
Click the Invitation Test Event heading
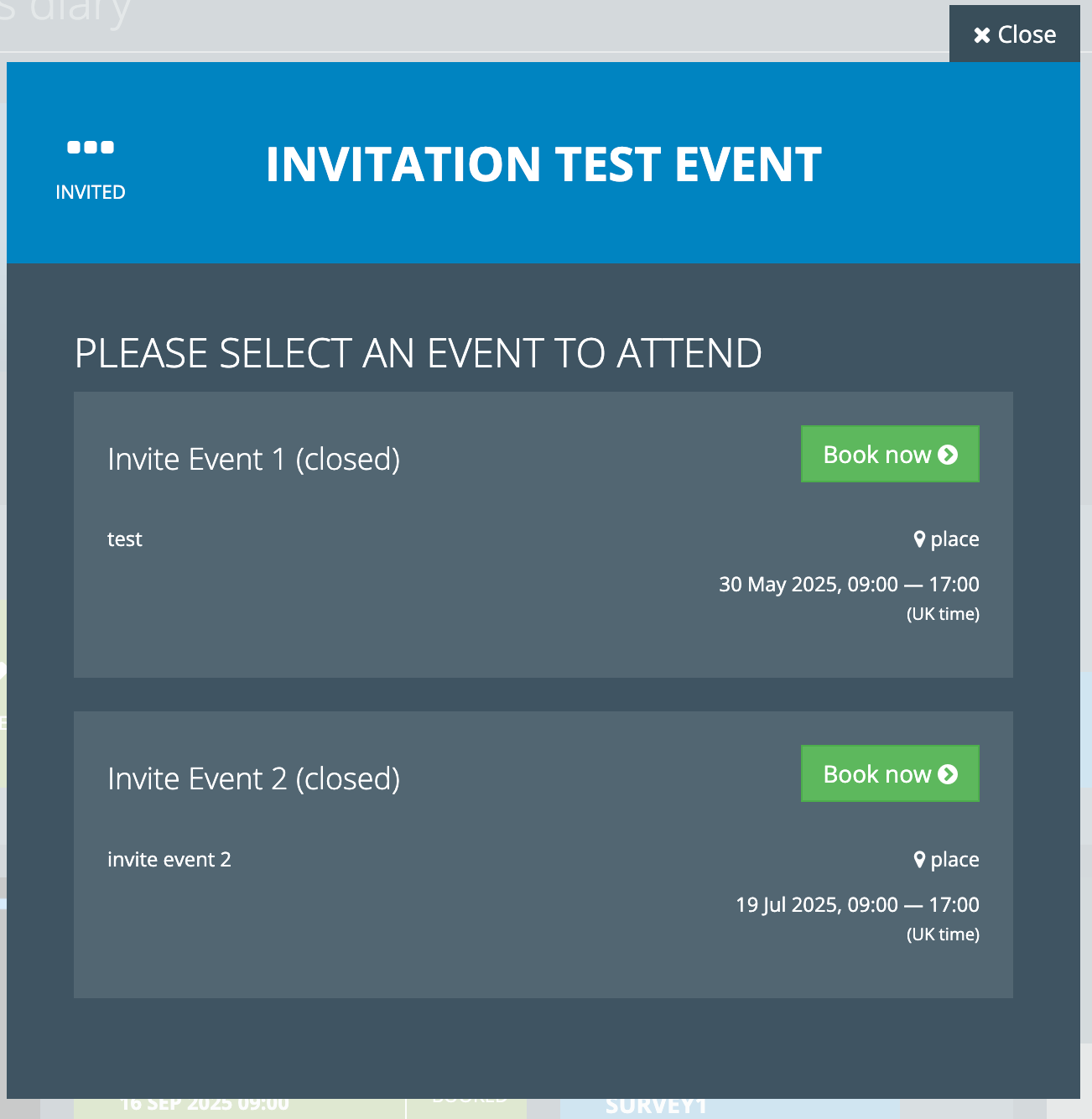(543, 164)
